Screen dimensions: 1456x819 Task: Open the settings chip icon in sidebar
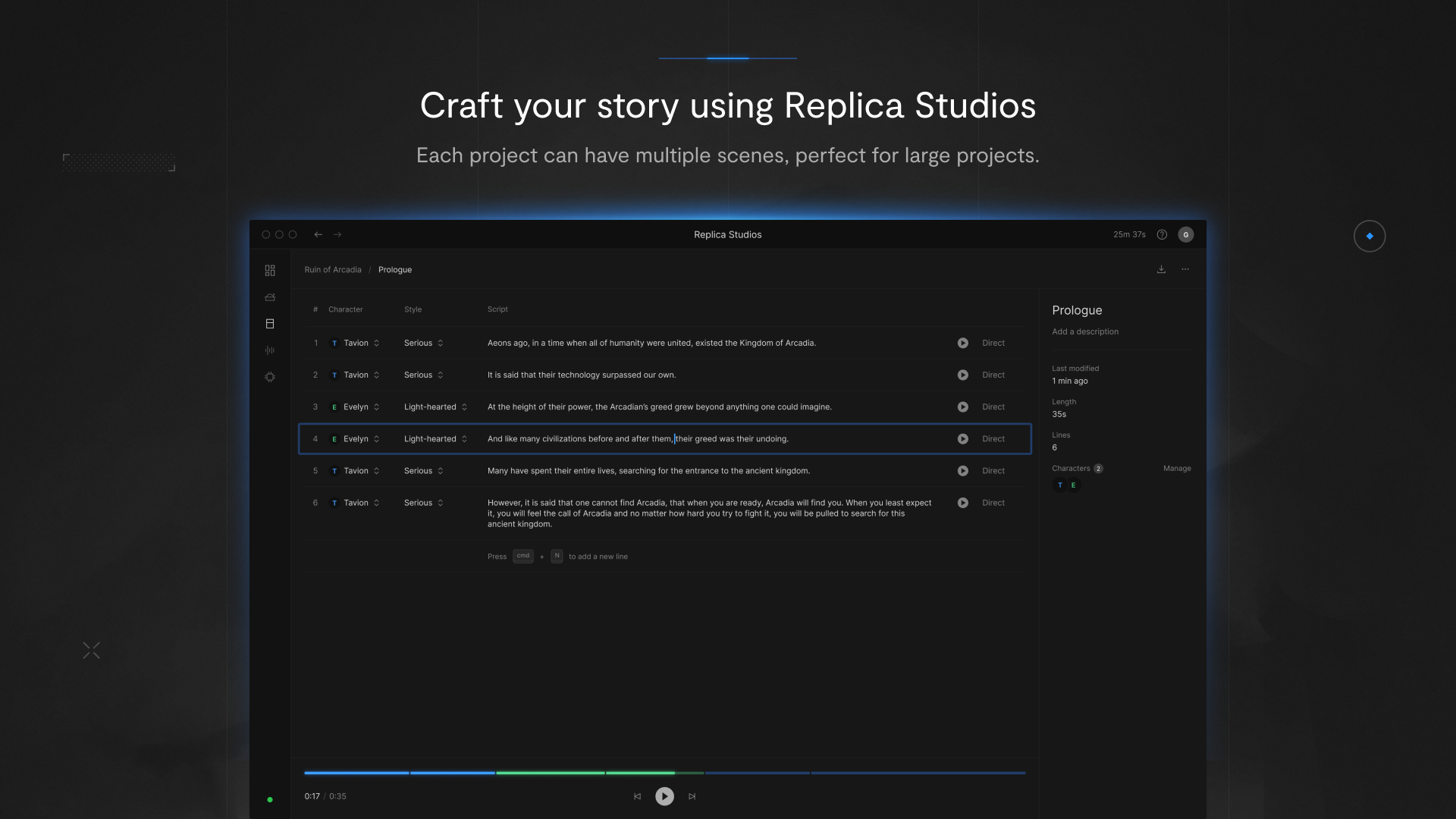(x=270, y=377)
